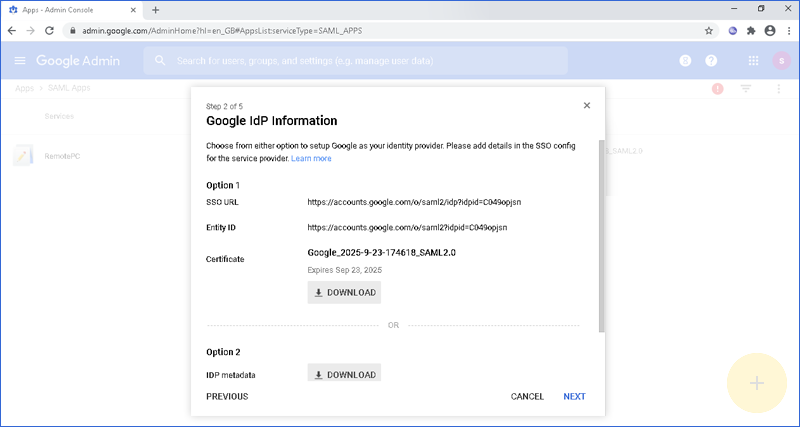This screenshot has width=800, height=427.
Task: Open a new browser tab
Action: point(155,9)
